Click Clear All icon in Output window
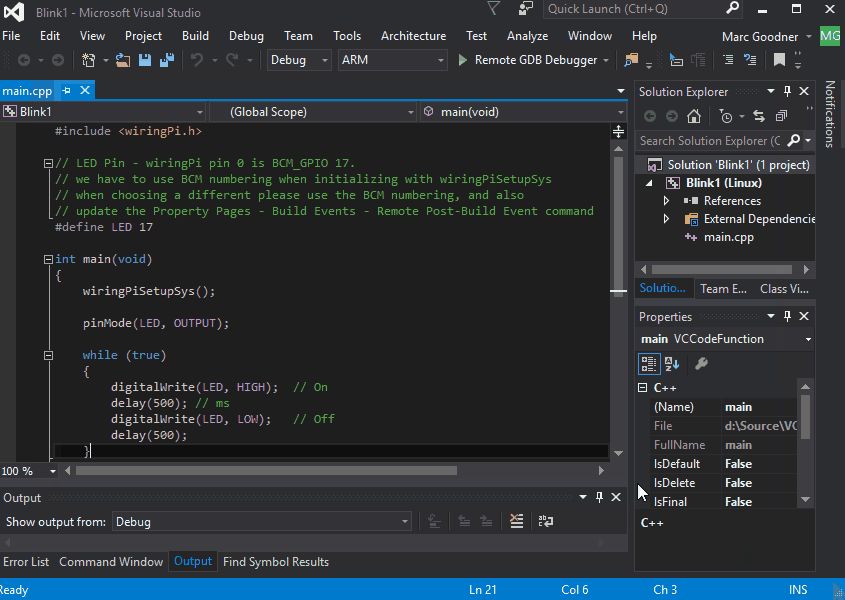 pos(516,521)
